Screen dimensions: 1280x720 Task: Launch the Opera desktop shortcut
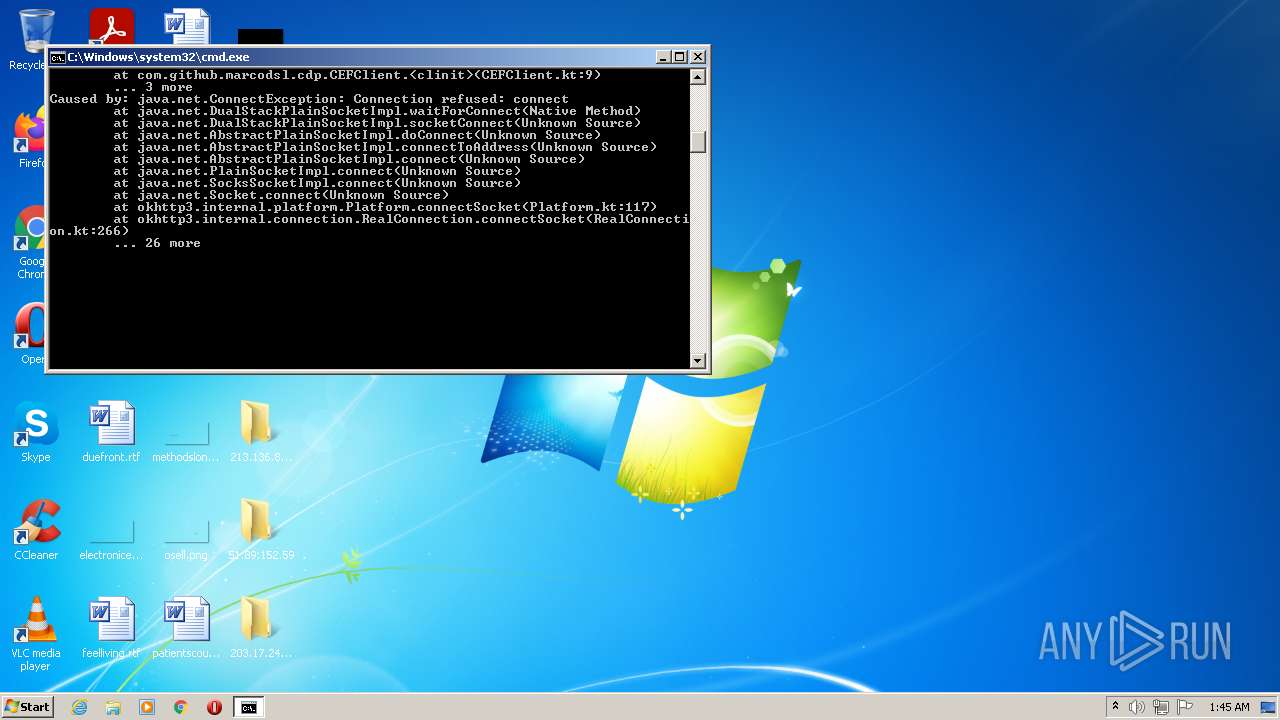coord(32,334)
